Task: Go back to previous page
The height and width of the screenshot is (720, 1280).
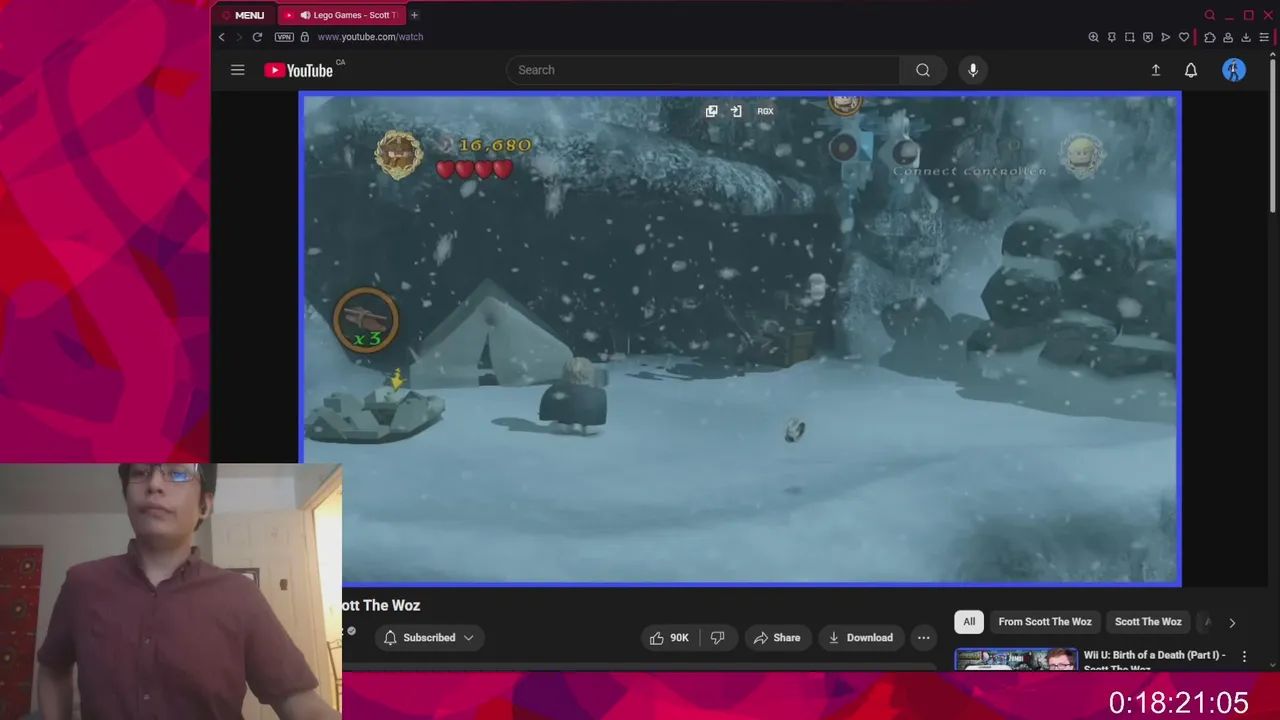Action: pos(222,37)
